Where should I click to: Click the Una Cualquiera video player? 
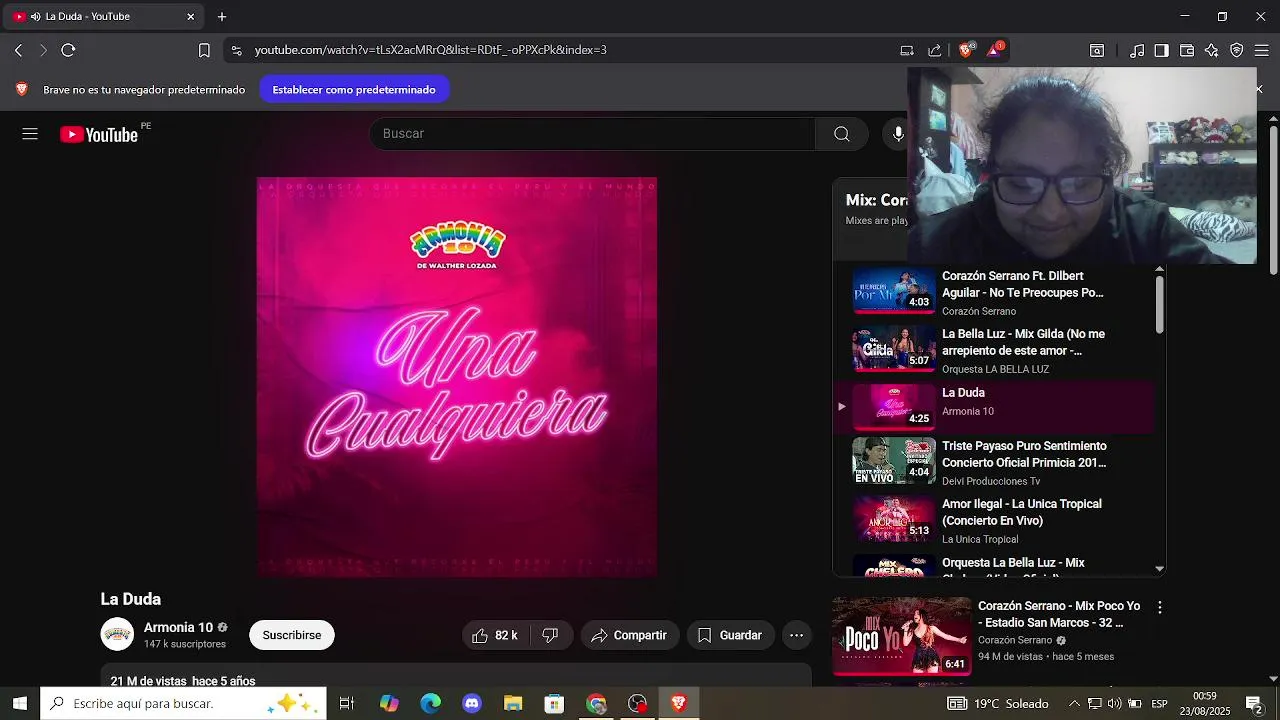click(x=457, y=376)
